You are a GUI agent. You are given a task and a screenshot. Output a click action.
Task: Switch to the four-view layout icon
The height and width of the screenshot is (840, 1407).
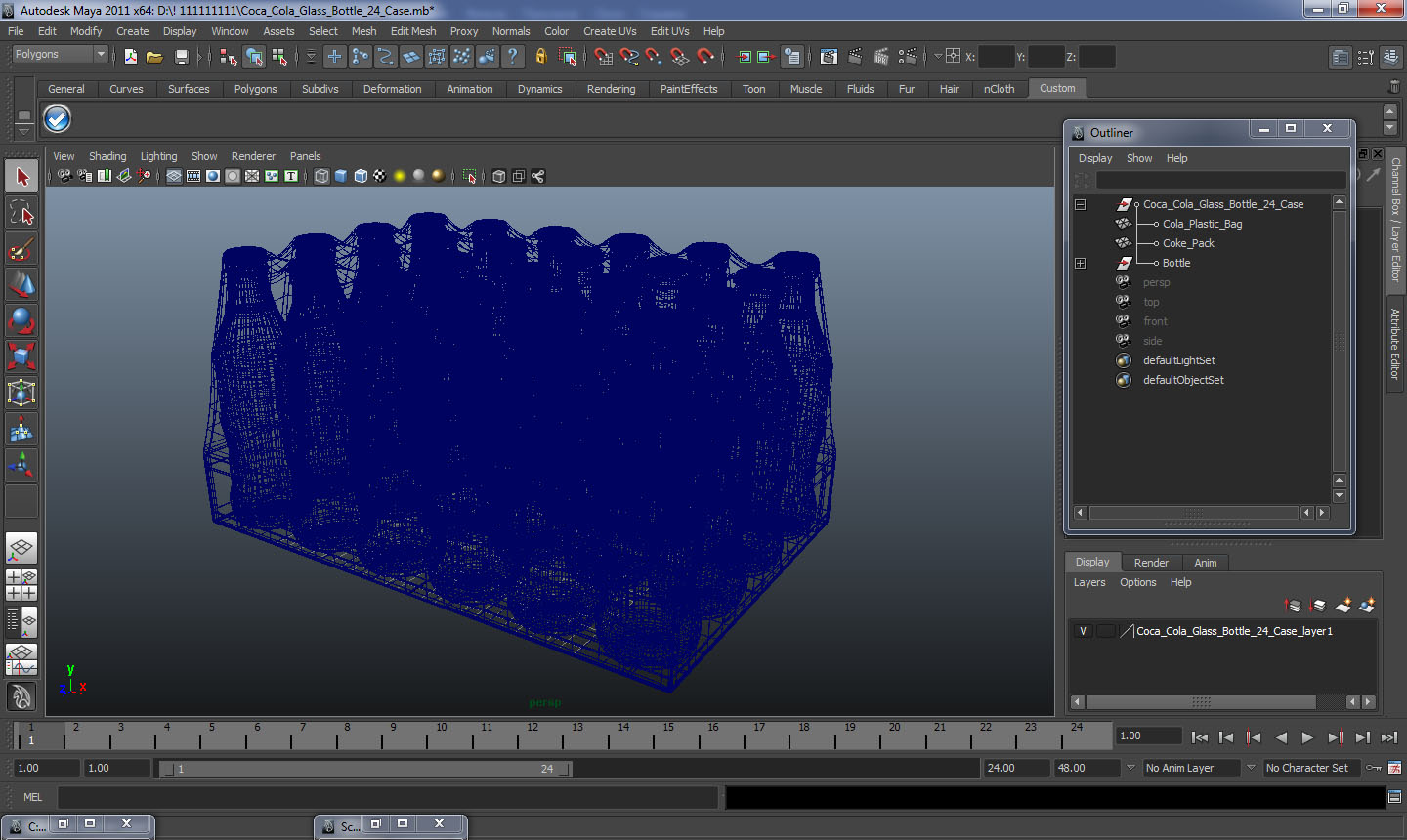click(x=21, y=584)
